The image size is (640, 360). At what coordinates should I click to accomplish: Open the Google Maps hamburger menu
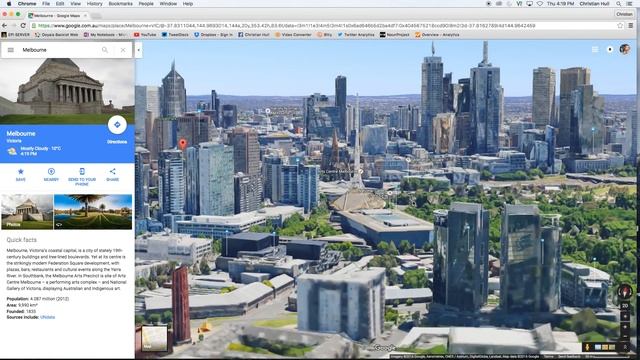11,50
